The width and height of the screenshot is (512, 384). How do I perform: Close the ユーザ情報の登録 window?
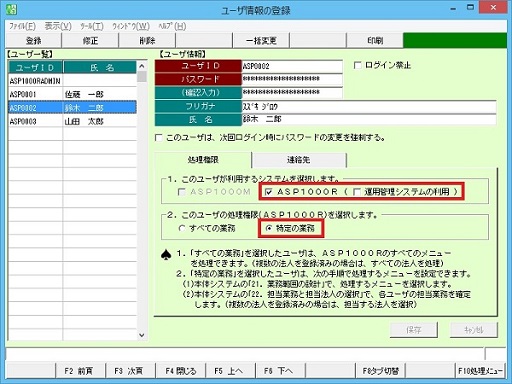[x=493, y=7]
